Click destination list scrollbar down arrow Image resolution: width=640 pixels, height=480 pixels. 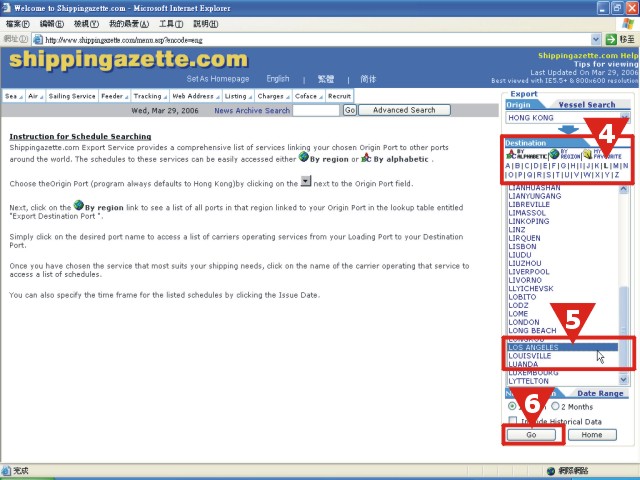pos(624,380)
